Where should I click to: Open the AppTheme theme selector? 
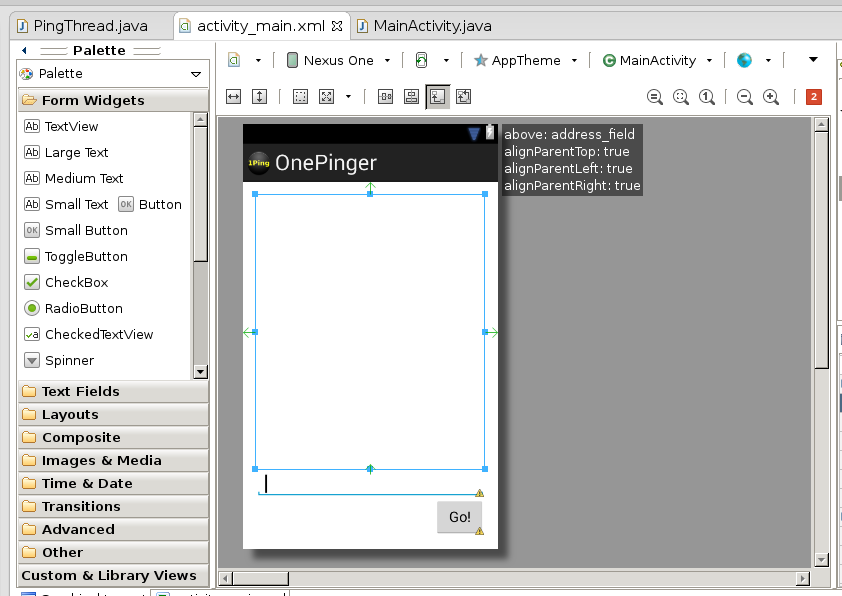(525, 60)
